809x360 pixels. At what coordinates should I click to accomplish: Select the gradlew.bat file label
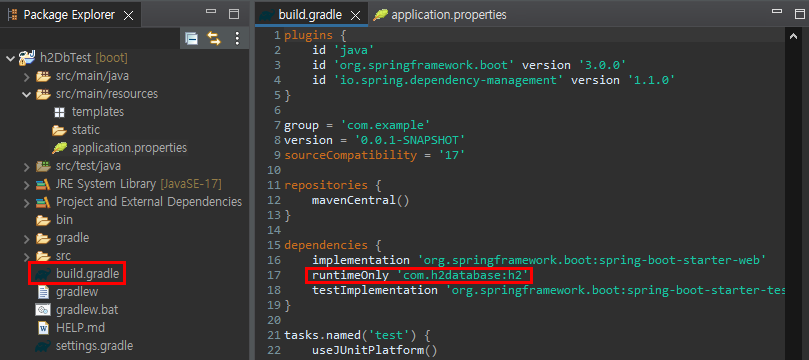coord(87,310)
